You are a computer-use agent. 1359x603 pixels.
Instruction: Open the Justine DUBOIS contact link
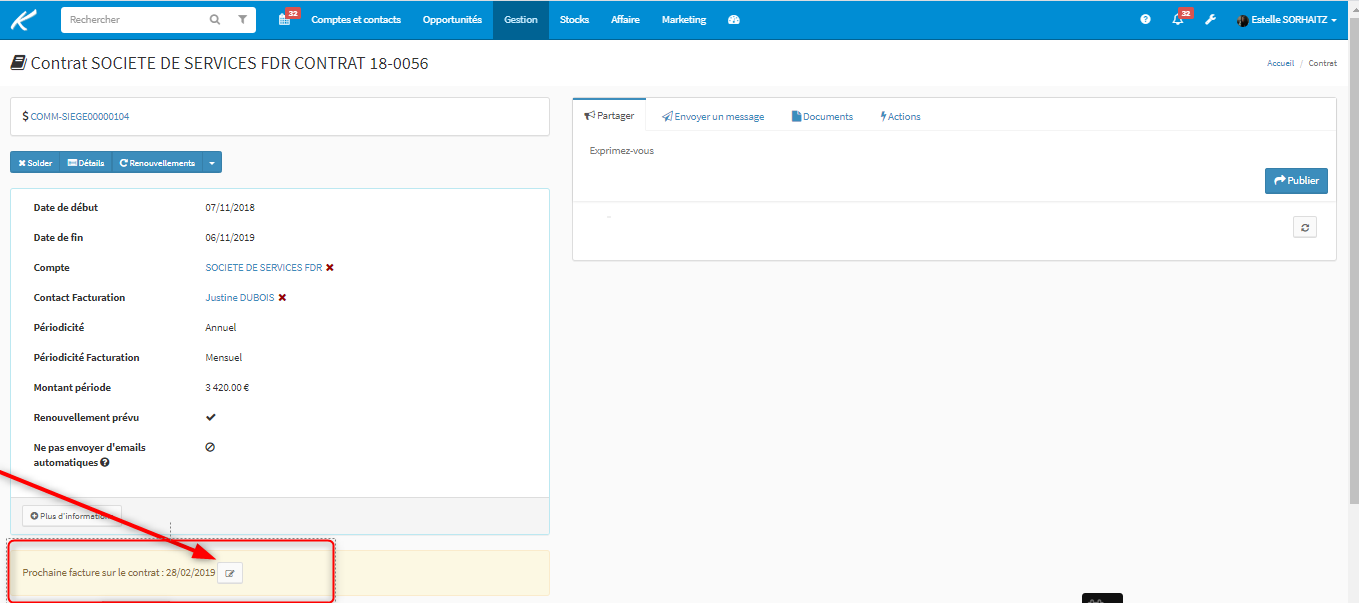[x=240, y=298]
